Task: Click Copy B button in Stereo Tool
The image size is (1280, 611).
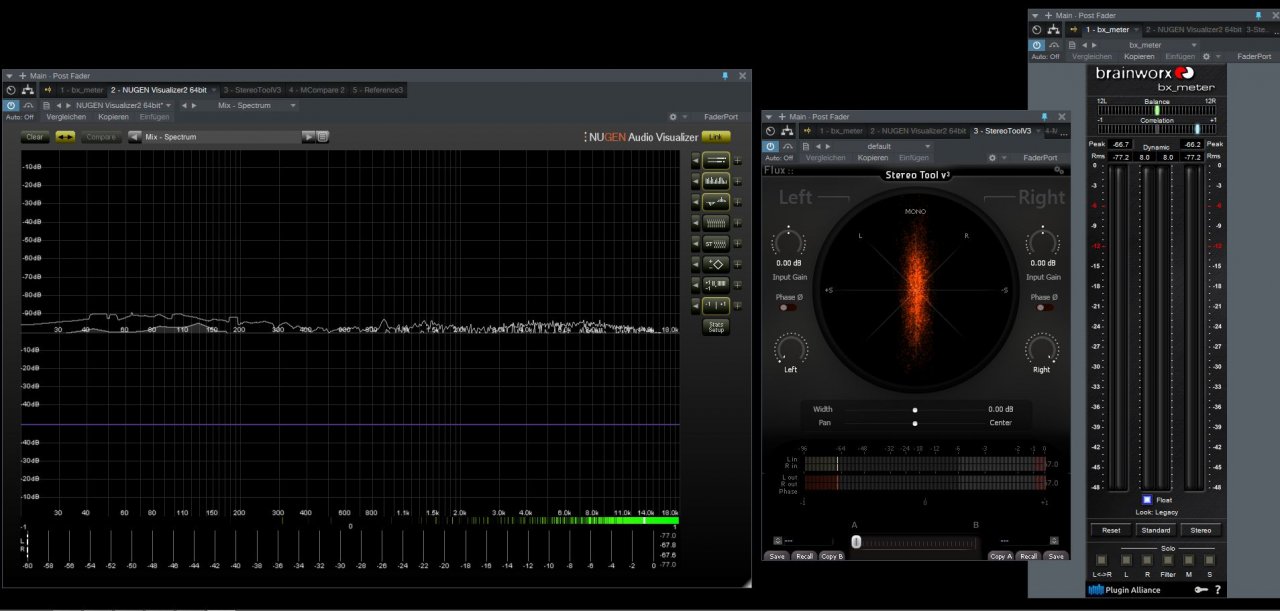Action: point(832,556)
